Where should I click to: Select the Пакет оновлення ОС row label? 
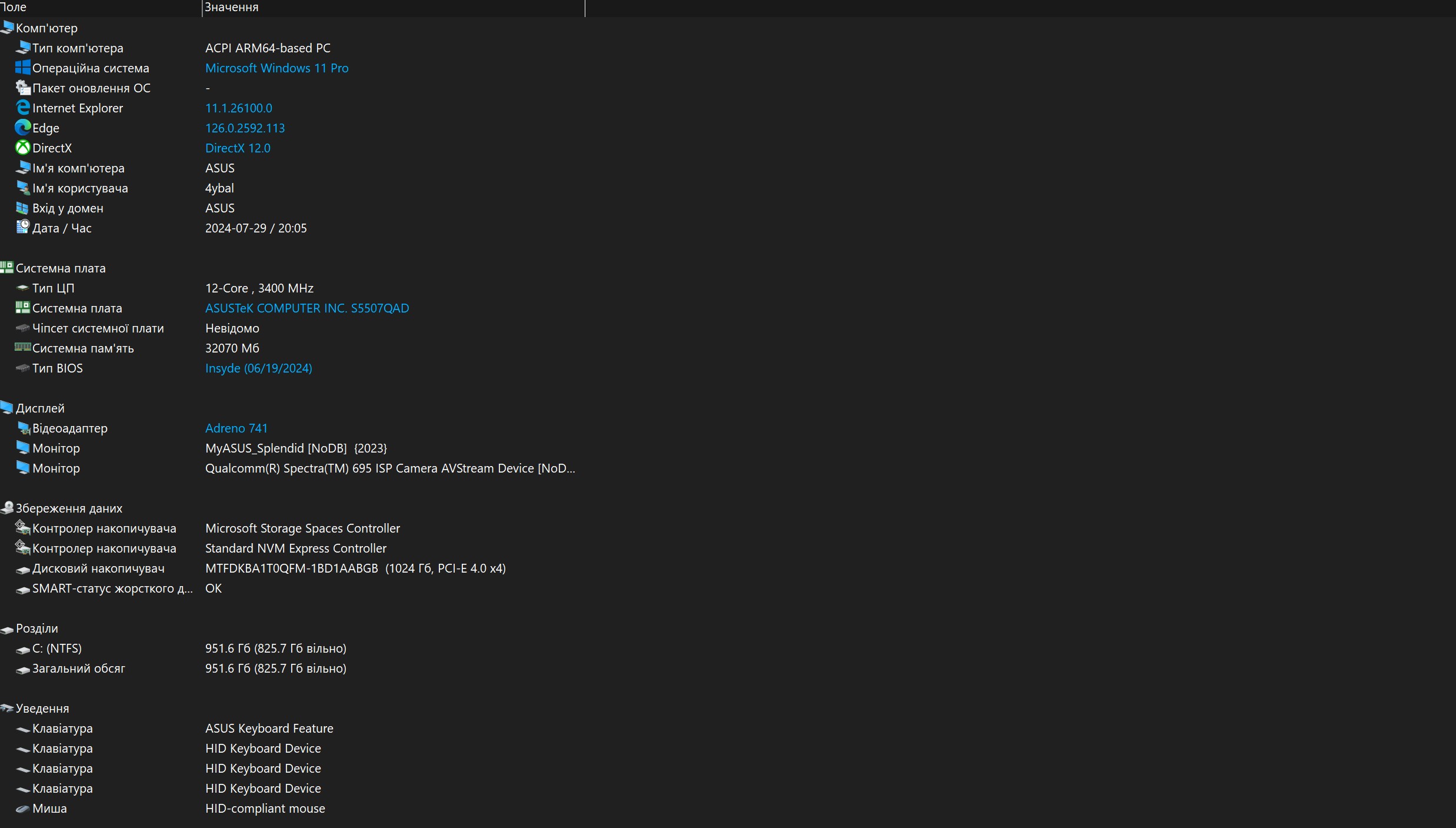click(x=91, y=88)
